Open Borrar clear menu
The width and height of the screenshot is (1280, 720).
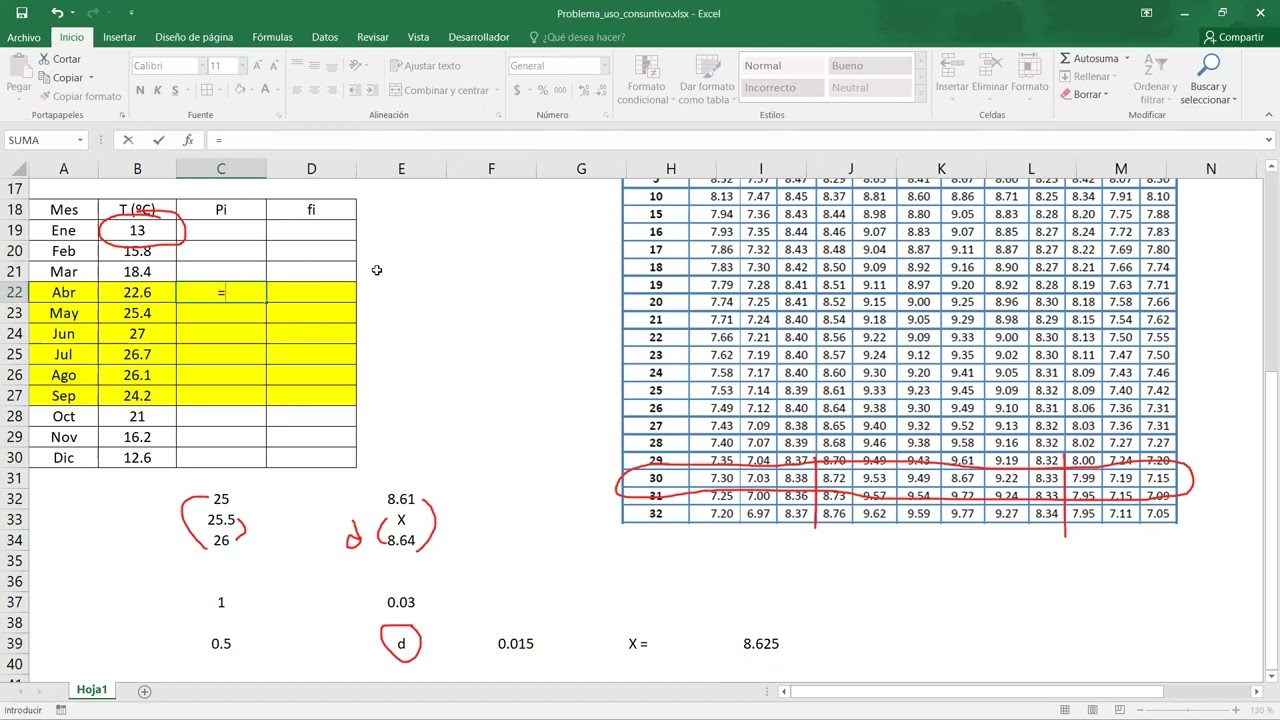pos(1084,95)
